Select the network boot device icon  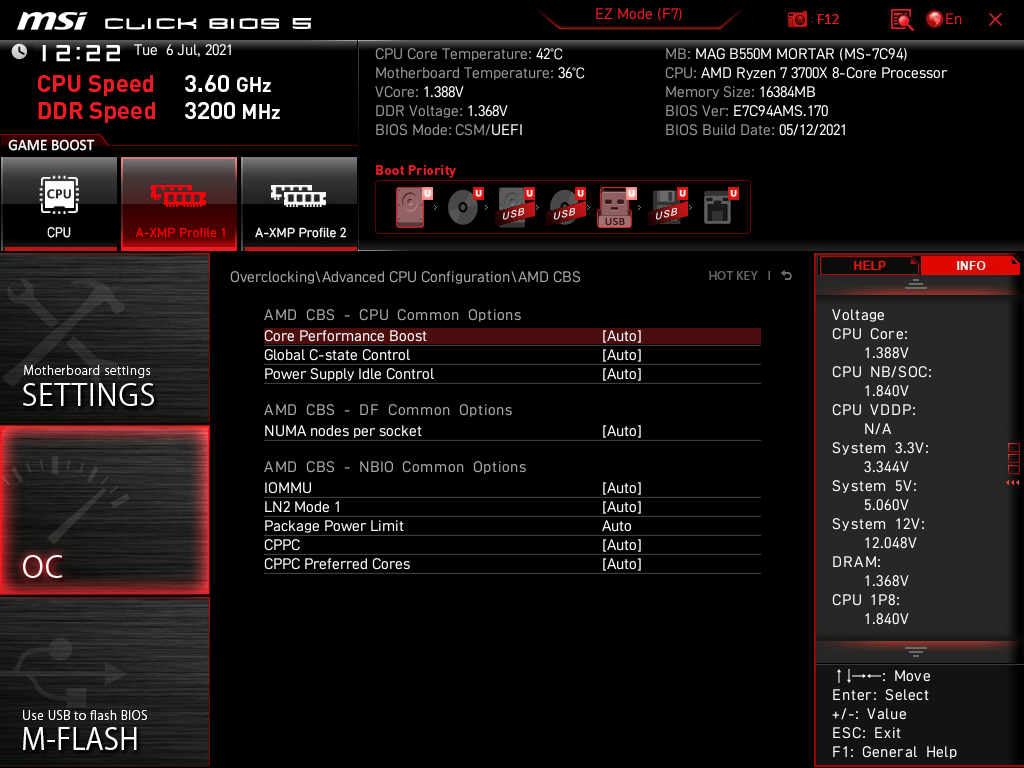point(719,207)
